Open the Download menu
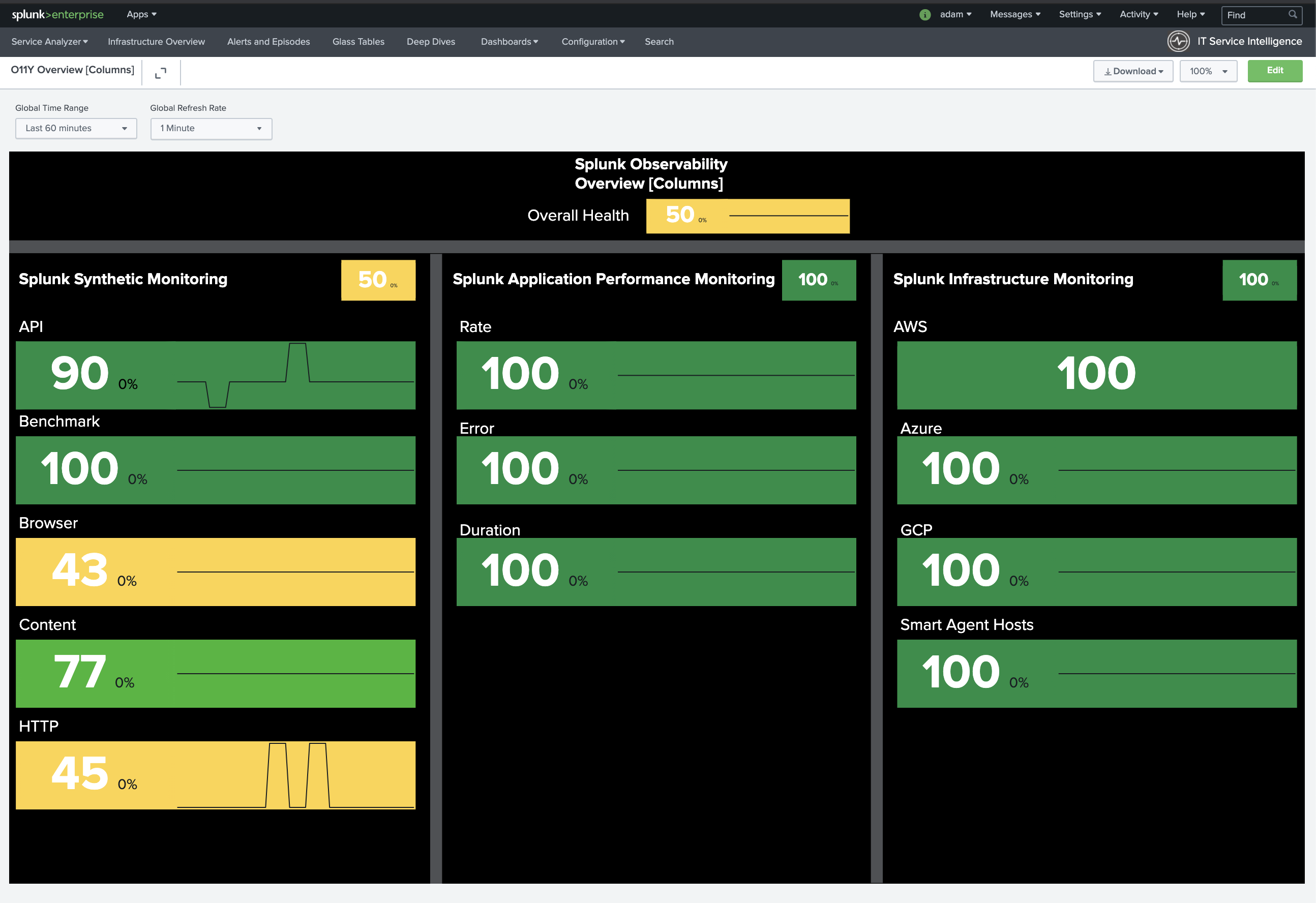1316x903 pixels. tap(1133, 71)
